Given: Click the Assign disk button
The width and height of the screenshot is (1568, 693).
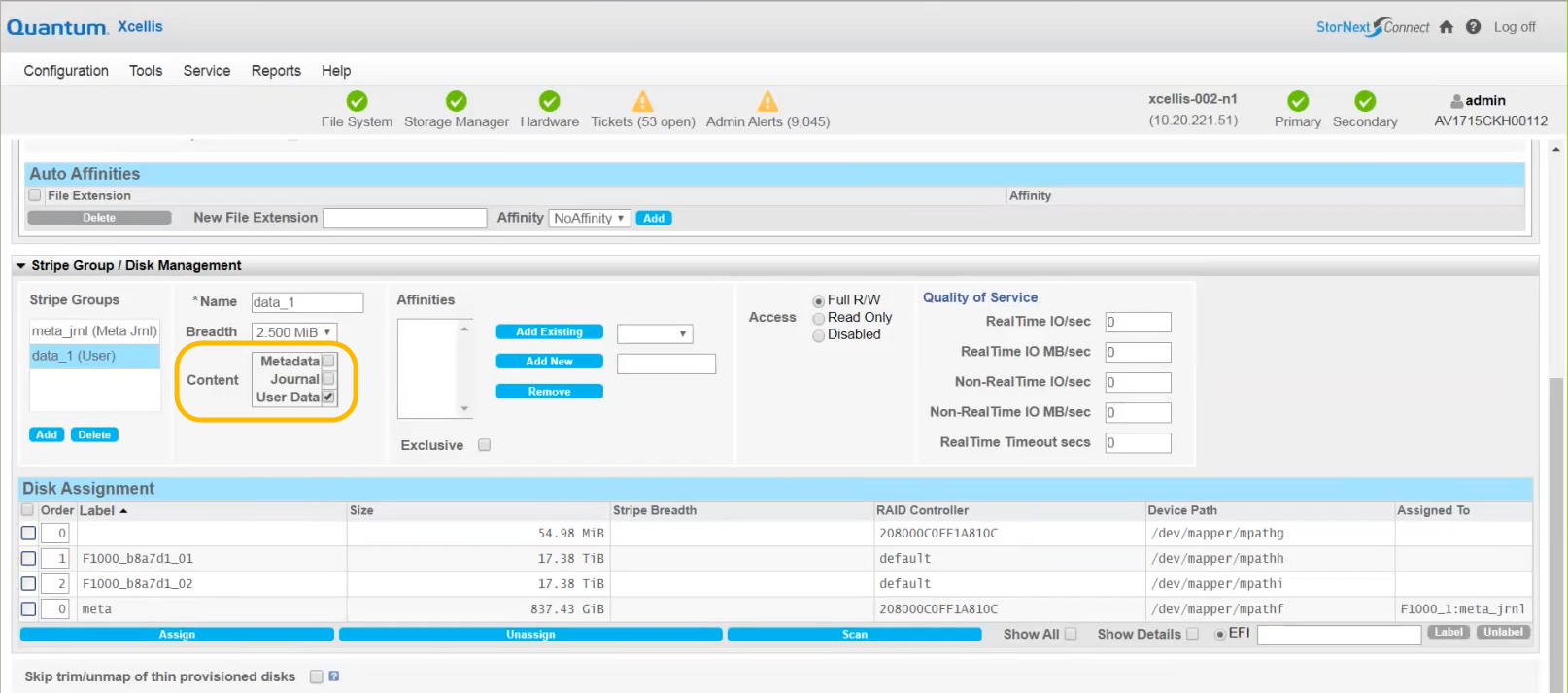Looking at the screenshot, I should [177, 635].
